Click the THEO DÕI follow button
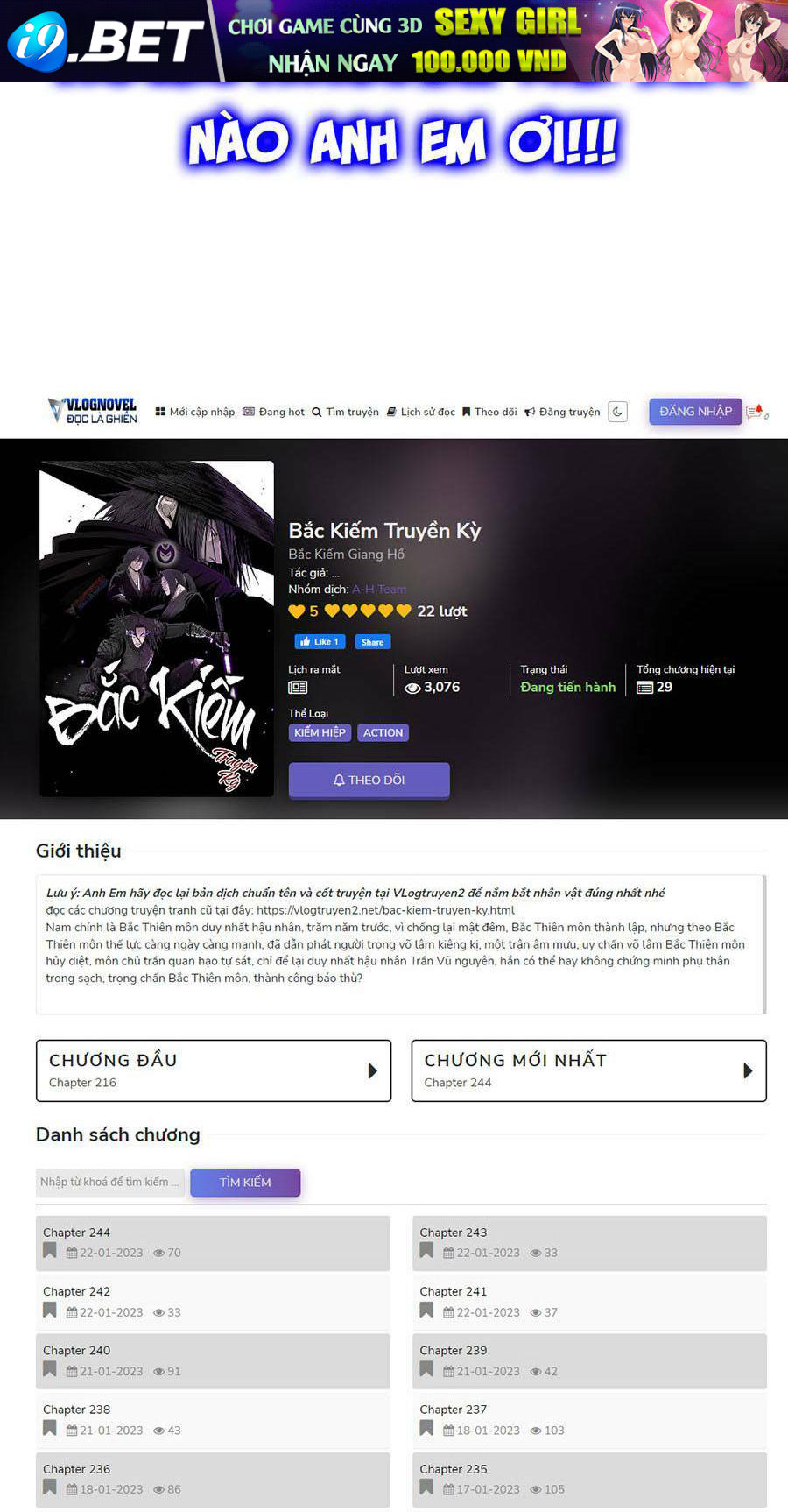 [x=369, y=780]
